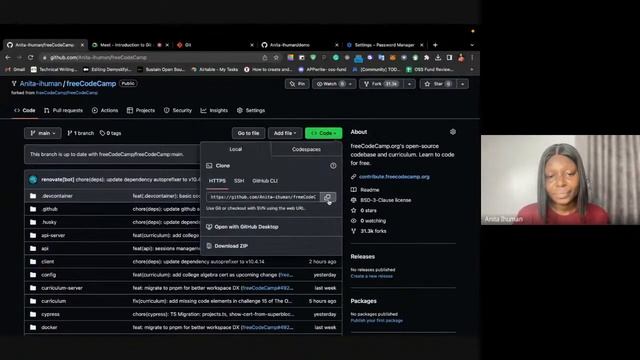Open the docker folder
640x360 pixels.
(x=49, y=327)
